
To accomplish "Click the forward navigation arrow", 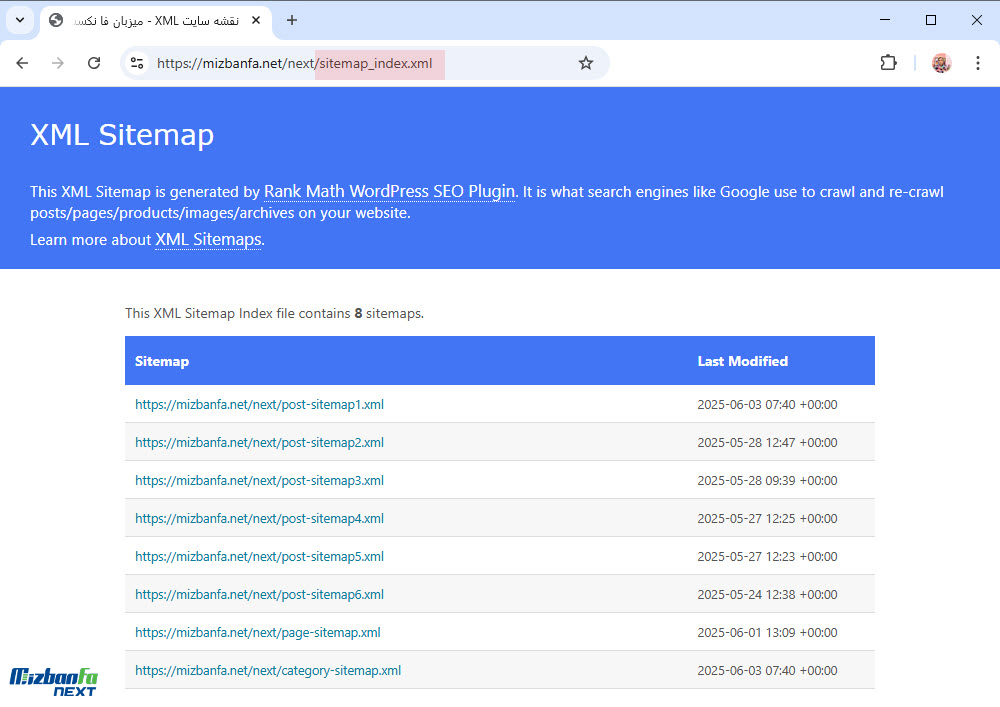I will pyautogui.click(x=58, y=63).
